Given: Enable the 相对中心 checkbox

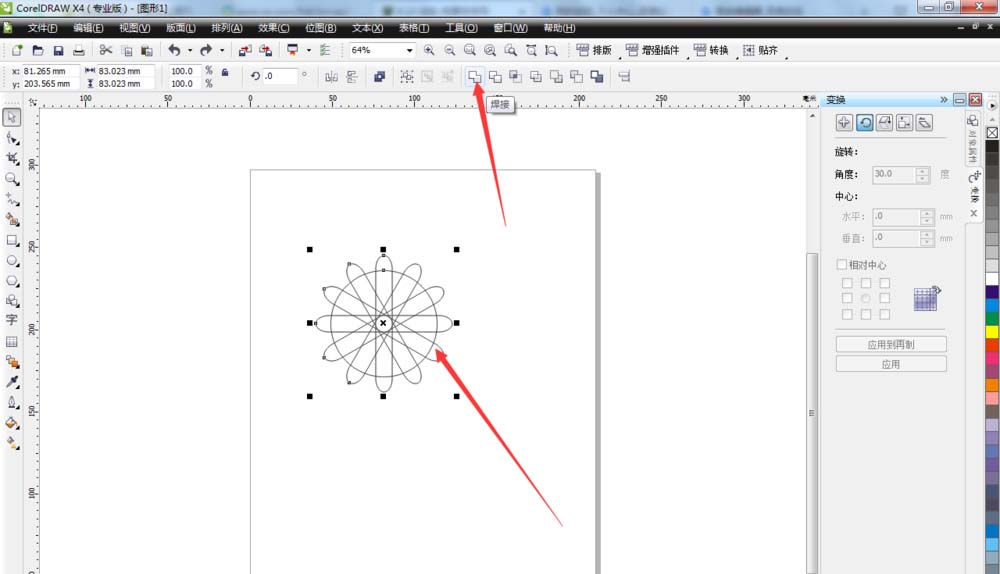Looking at the screenshot, I should tap(842, 264).
